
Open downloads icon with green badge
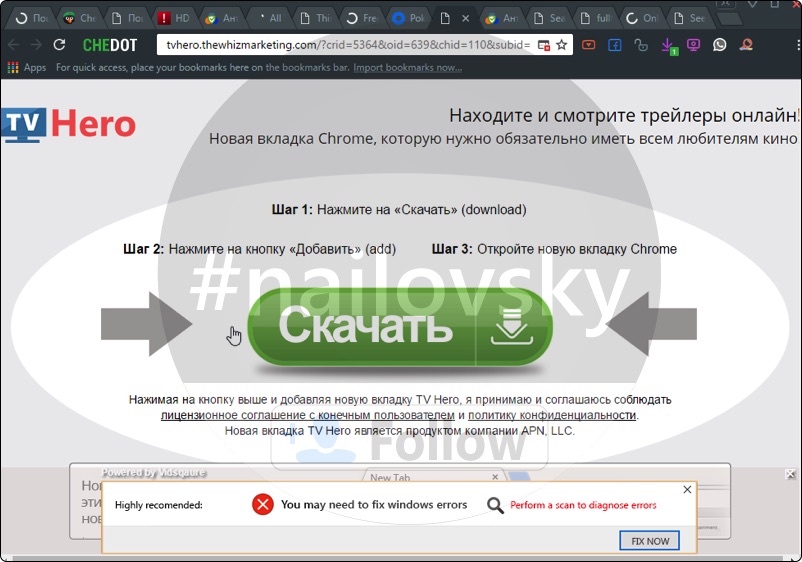point(668,46)
